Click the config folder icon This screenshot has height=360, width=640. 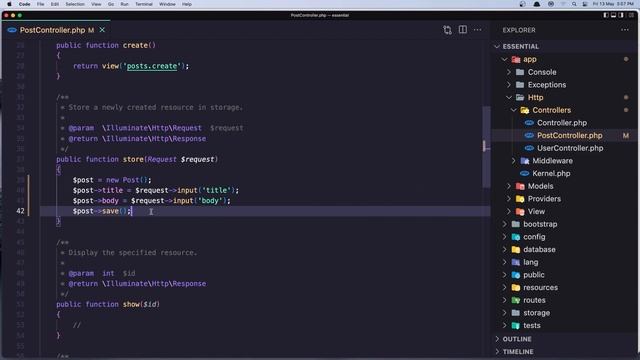click(516, 237)
